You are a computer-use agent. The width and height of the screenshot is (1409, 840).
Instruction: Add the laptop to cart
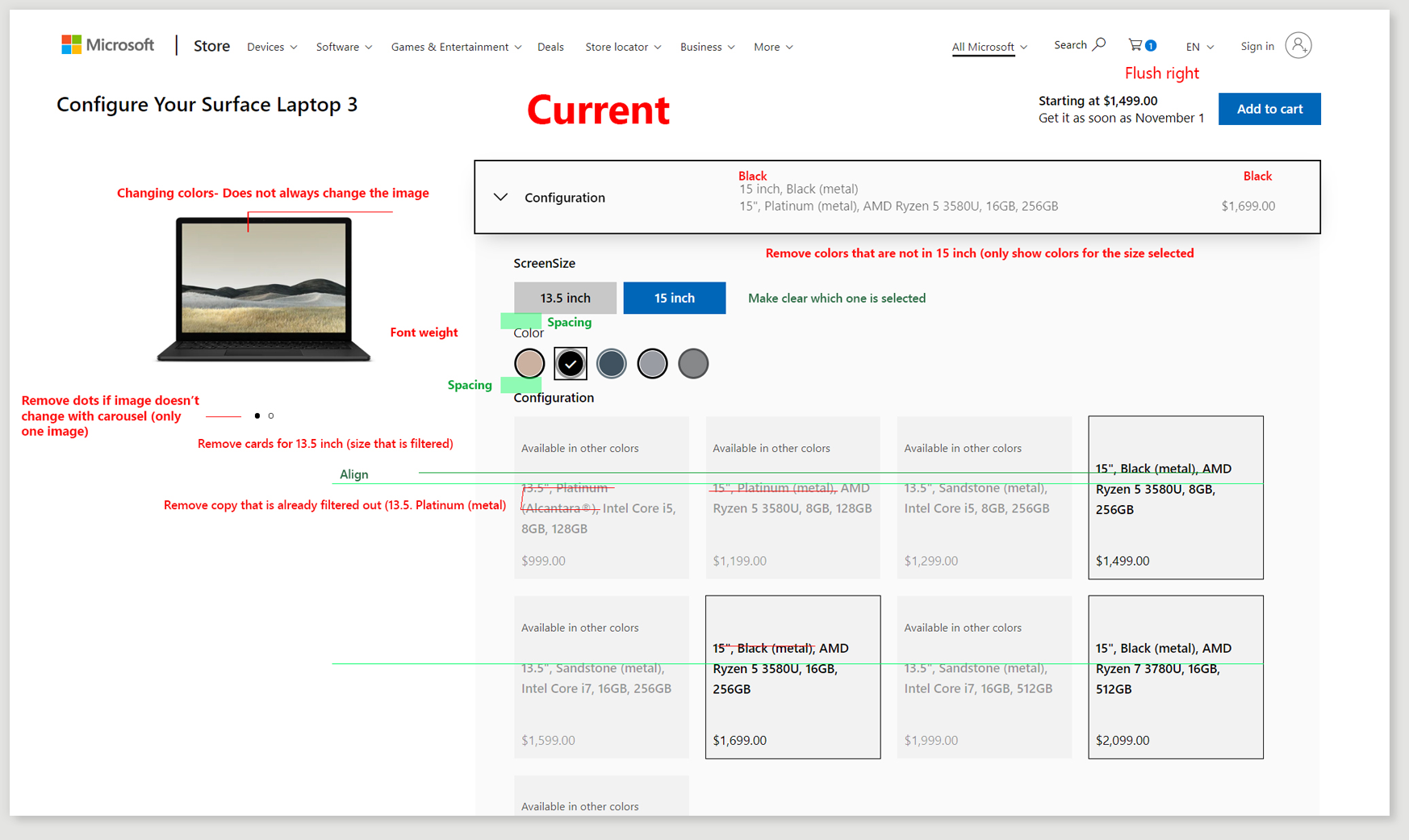pyautogui.click(x=1269, y=109)
